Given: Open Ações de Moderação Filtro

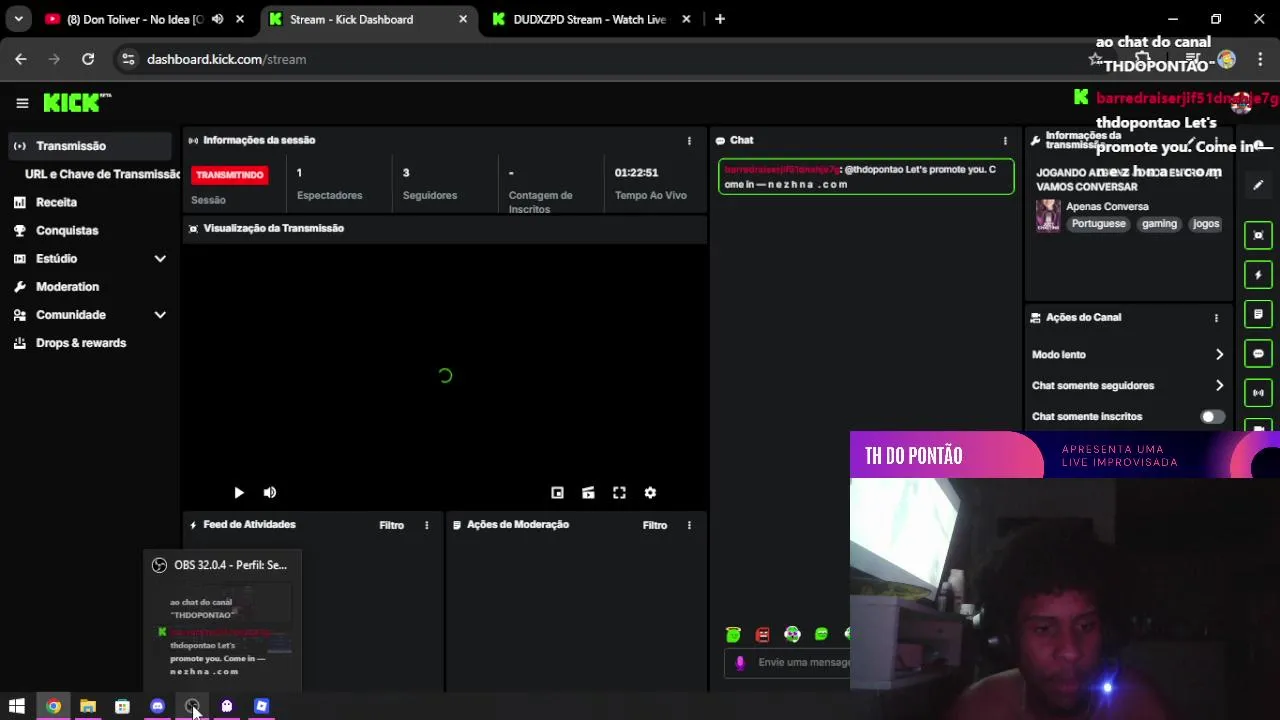Looking at the screenshot, I should (654, 525).
